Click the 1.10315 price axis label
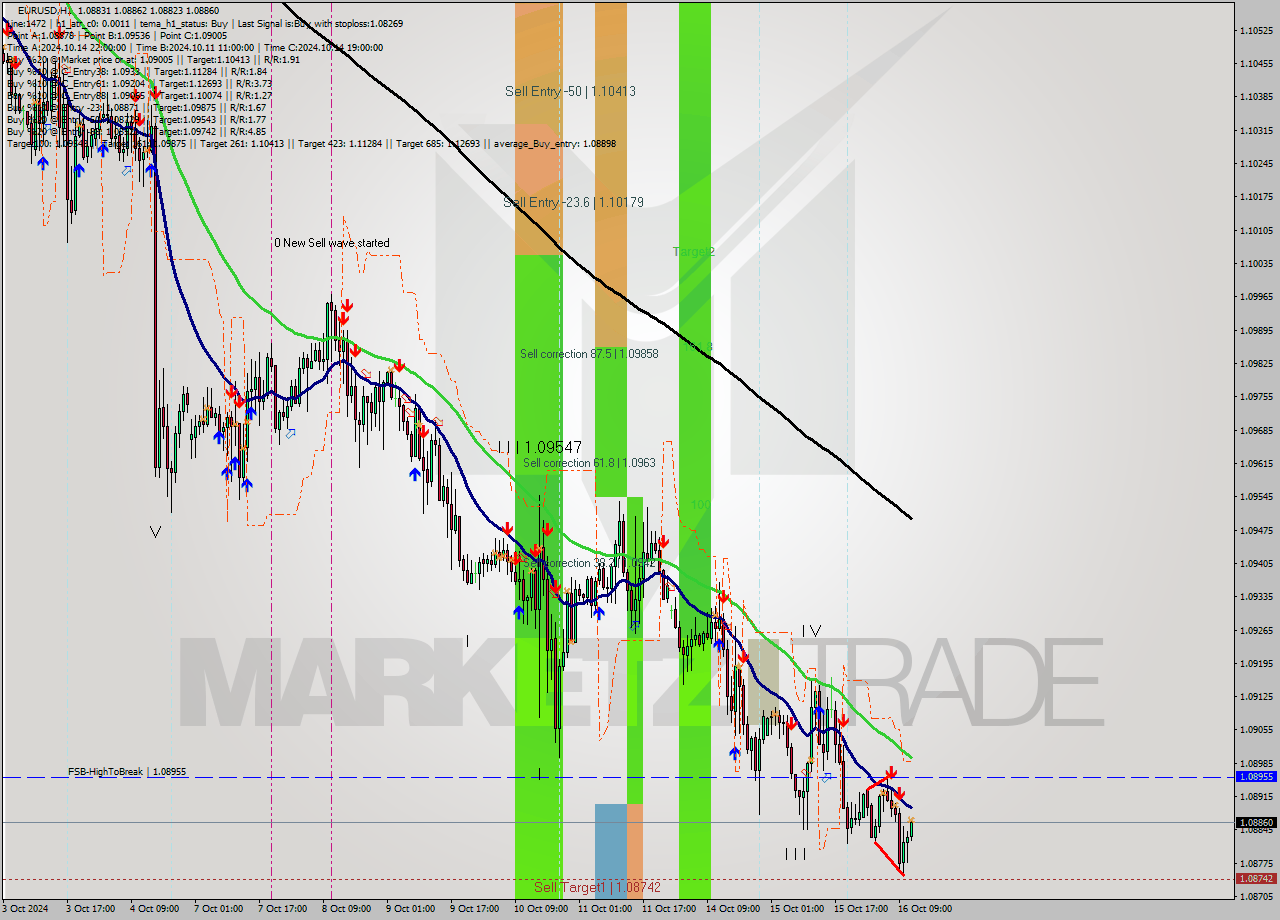The width and height of the screenshot is (1280, 920). pyautogui.click(x=1256, y=130)
